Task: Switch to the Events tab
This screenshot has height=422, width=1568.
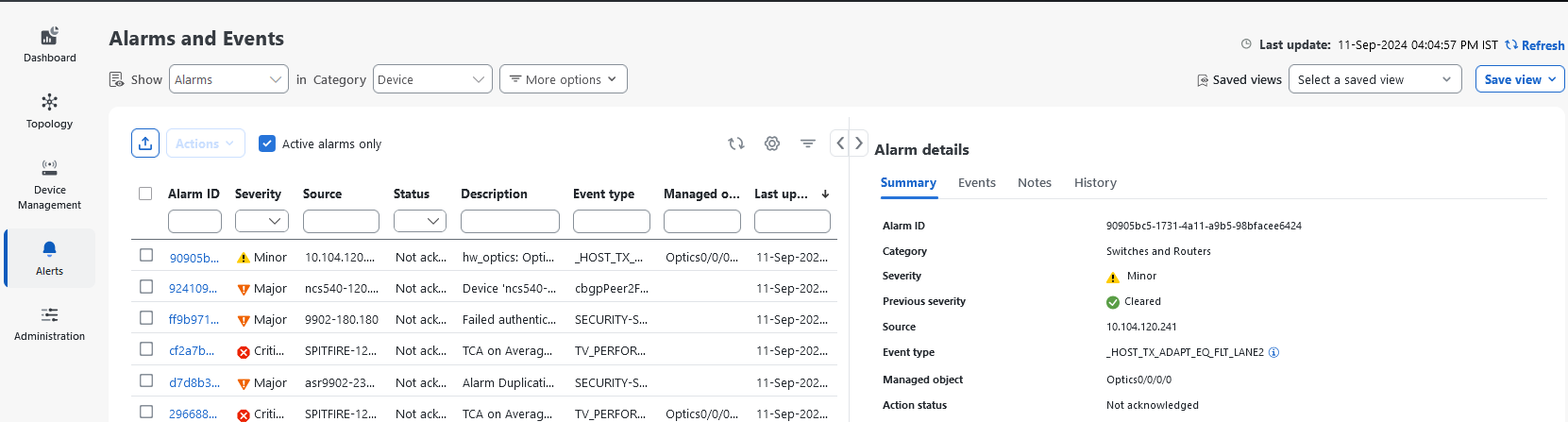Action: [977, 183]
